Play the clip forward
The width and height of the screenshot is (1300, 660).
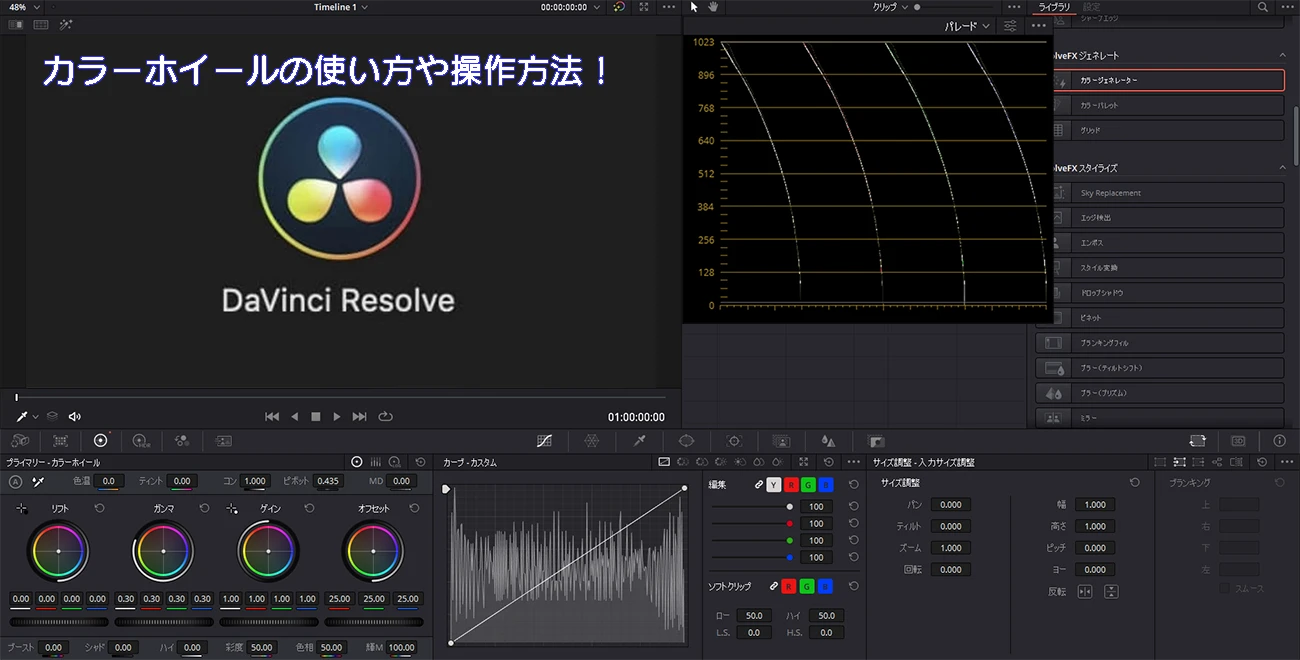point(337,417)
